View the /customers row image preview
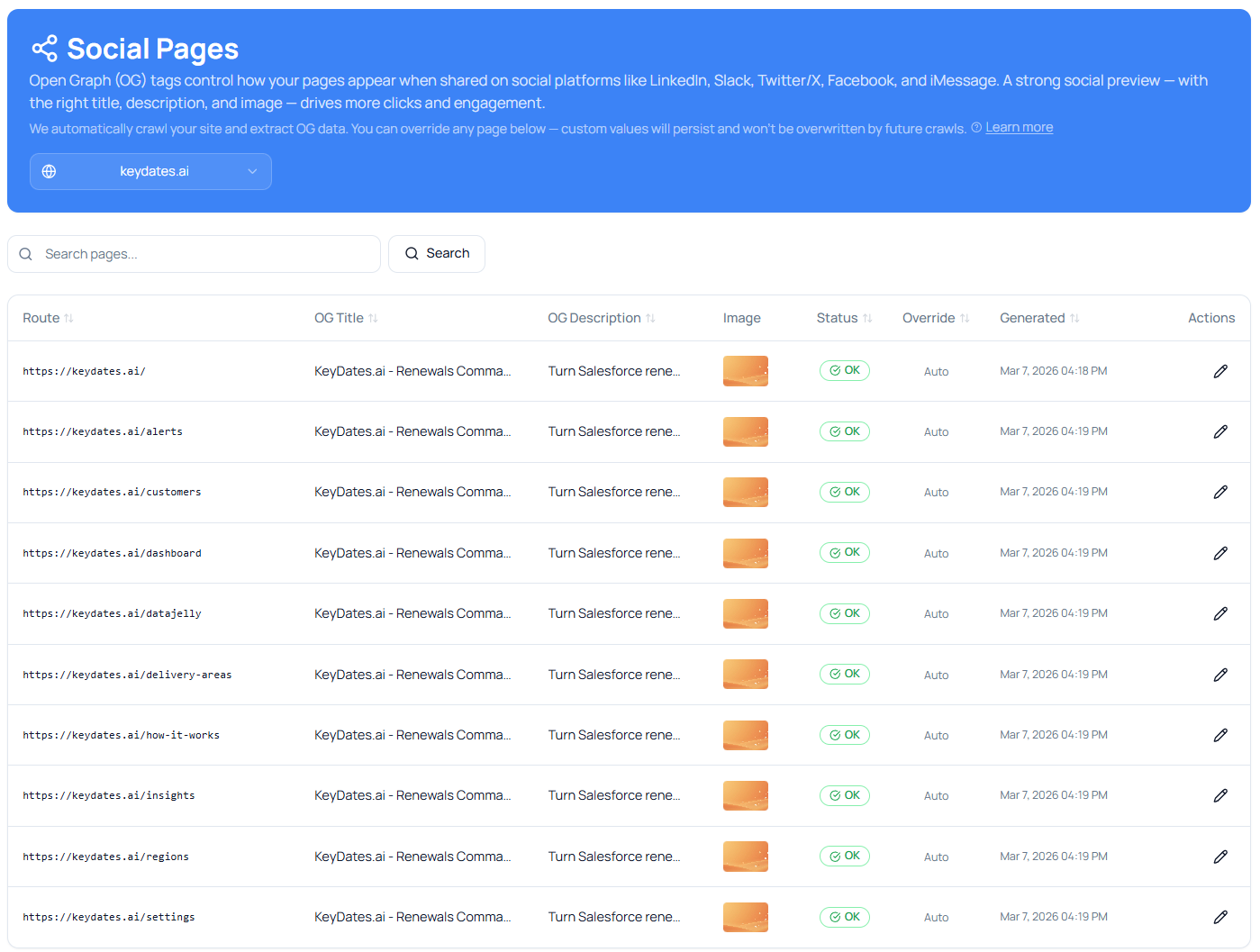The width and height of the screenshot is (1260, 952). point(746,492)
